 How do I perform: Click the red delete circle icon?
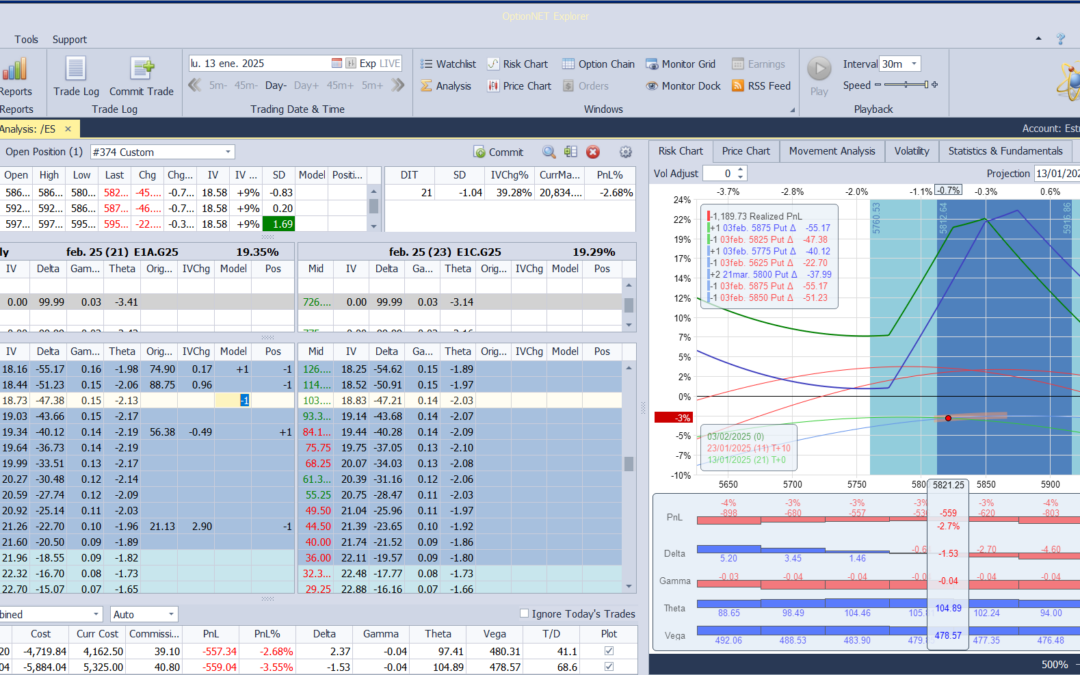[x=592, y=152]
